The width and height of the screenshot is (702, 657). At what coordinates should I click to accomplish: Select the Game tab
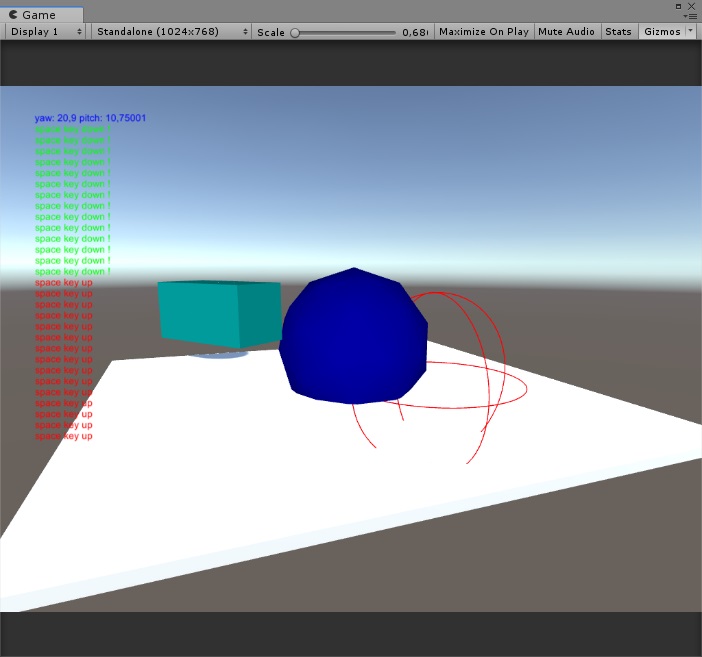pyautogui.click(x=41, y=15)
